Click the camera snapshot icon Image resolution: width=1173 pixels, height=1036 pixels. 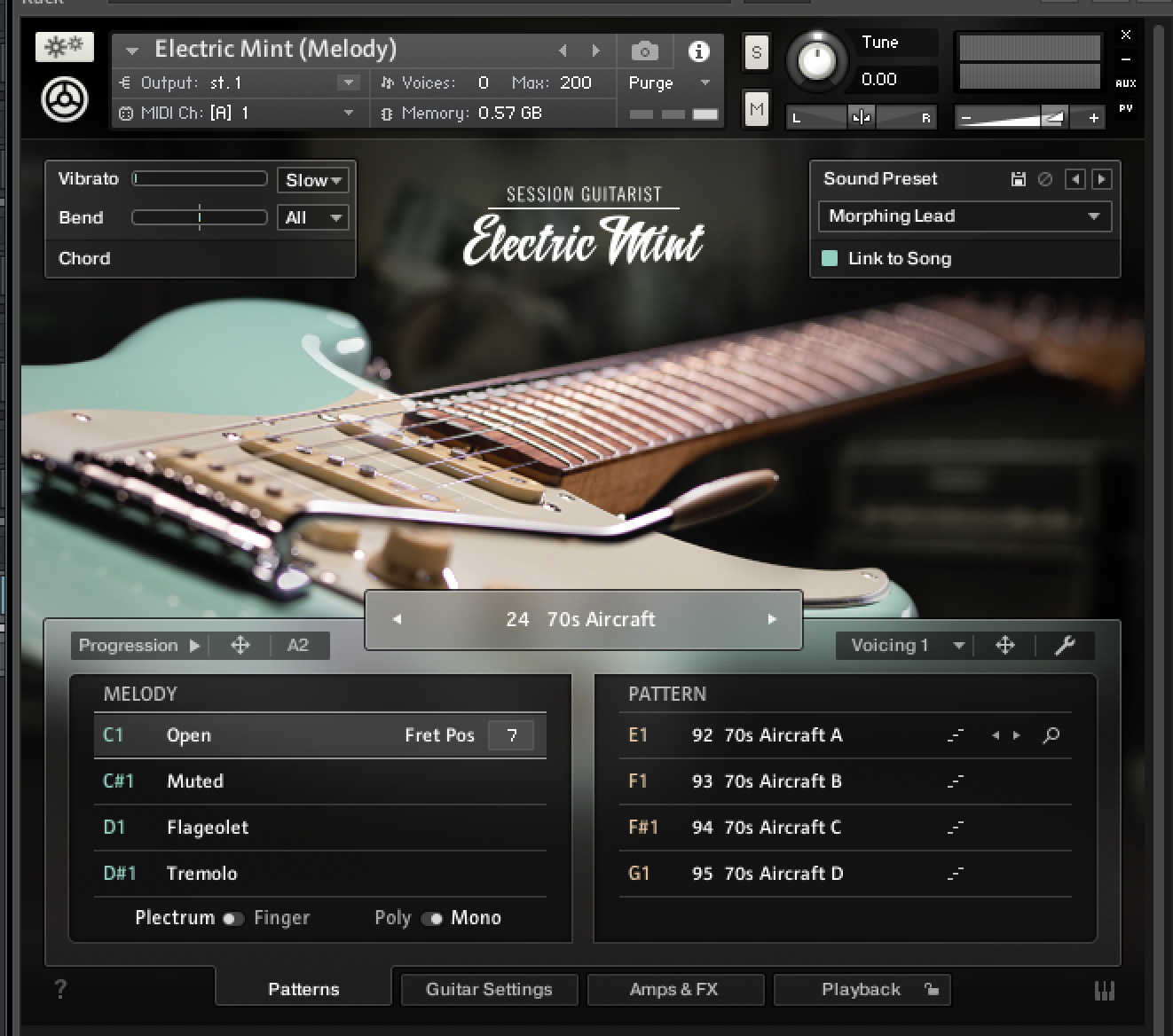pos(644,51)
